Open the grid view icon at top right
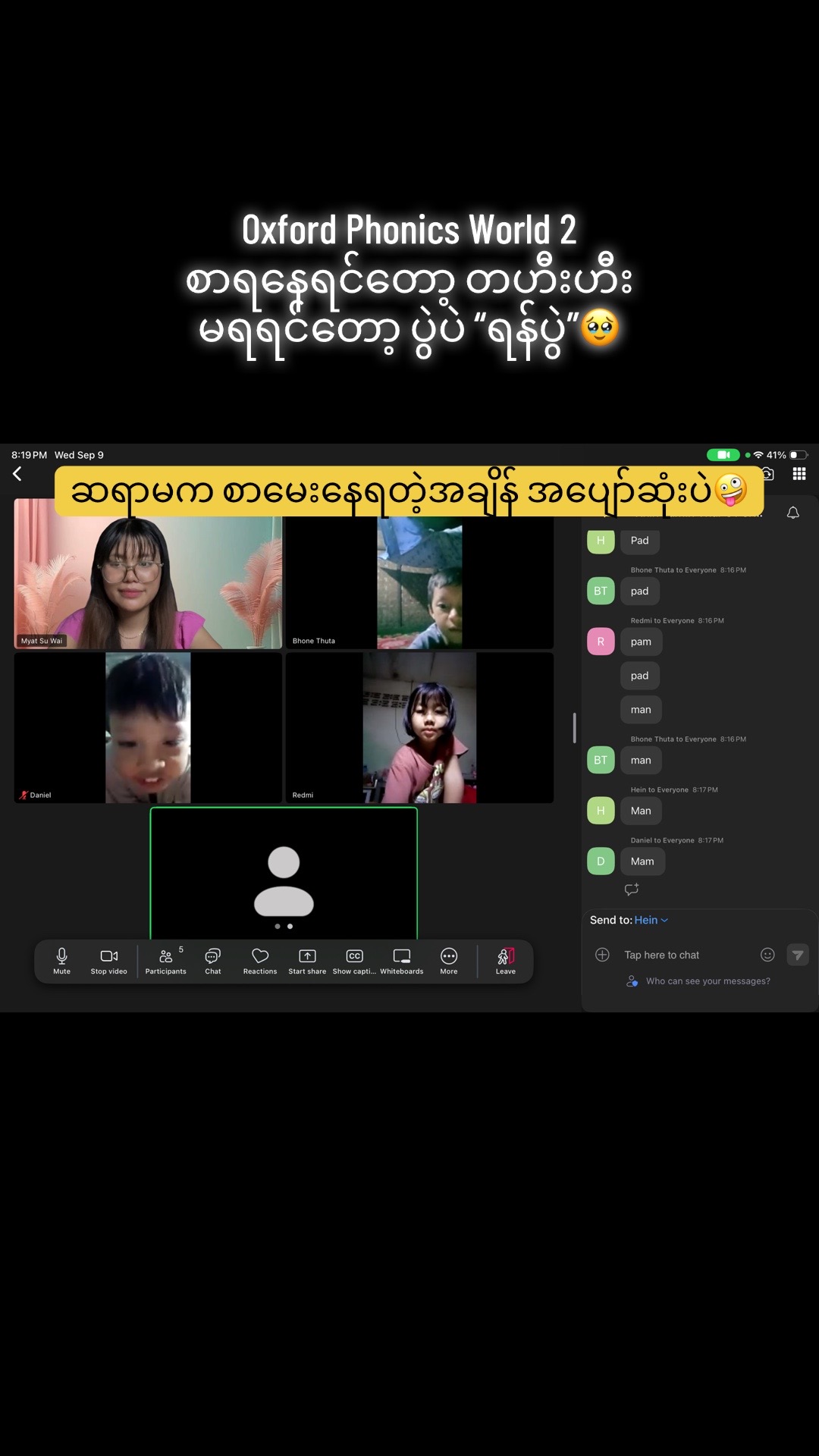Screen dimensions: 819x1456 pyautogui.click(x=799, y=474)
